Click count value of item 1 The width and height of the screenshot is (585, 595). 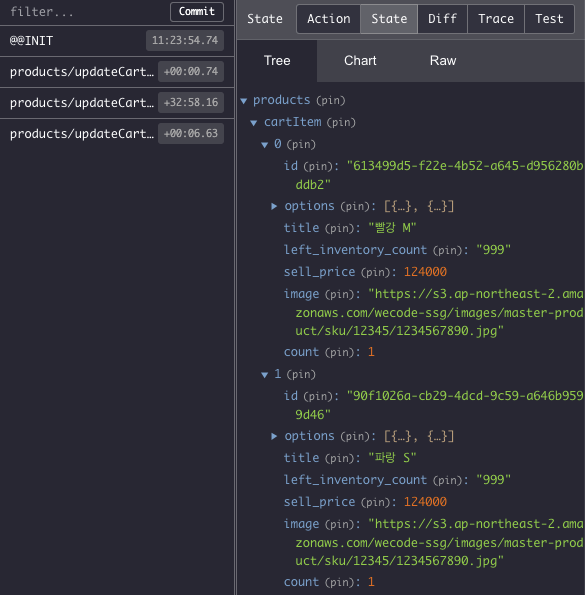(371, 582)
